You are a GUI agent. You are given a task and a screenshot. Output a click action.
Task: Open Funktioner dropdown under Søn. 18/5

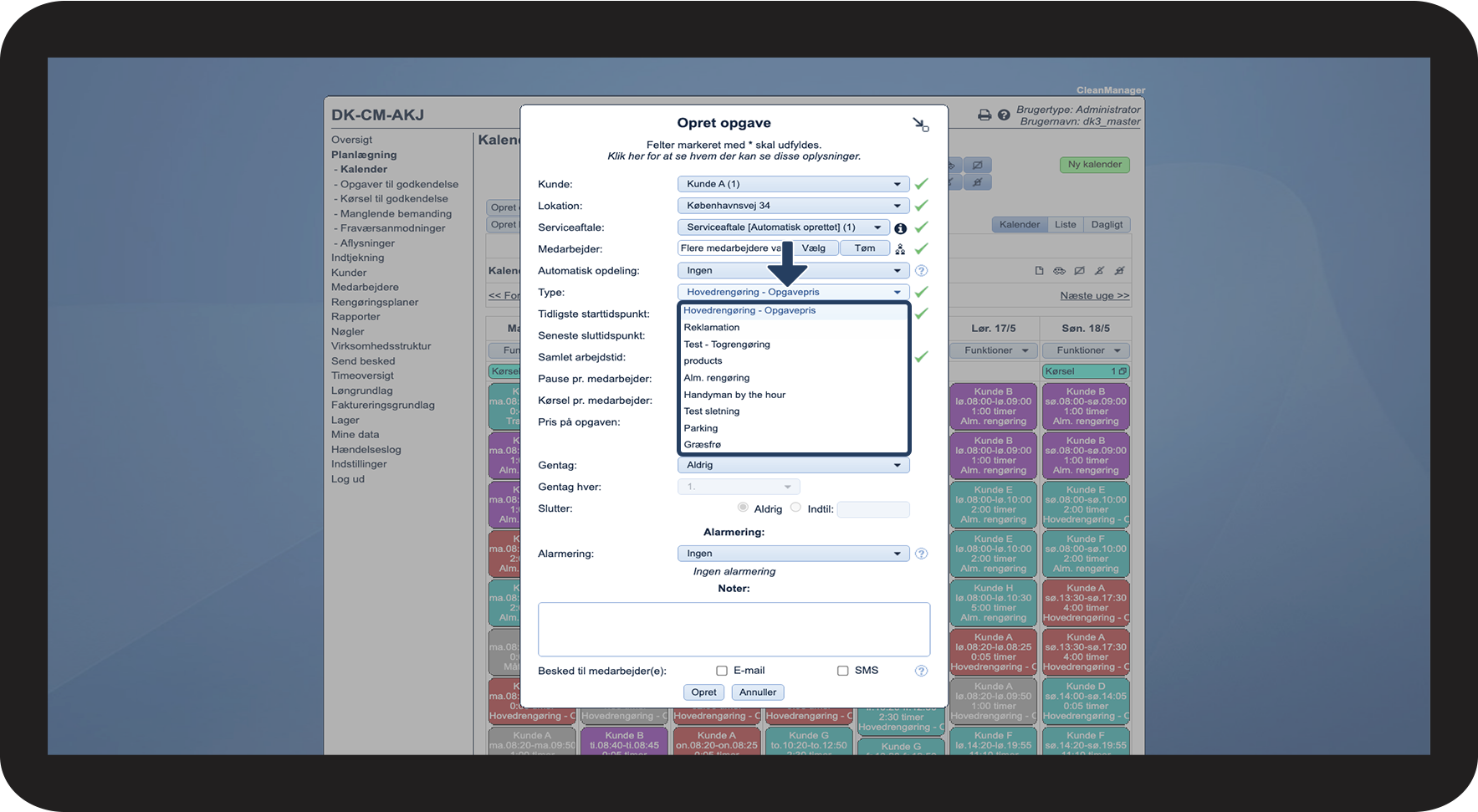pos(1087,350)
